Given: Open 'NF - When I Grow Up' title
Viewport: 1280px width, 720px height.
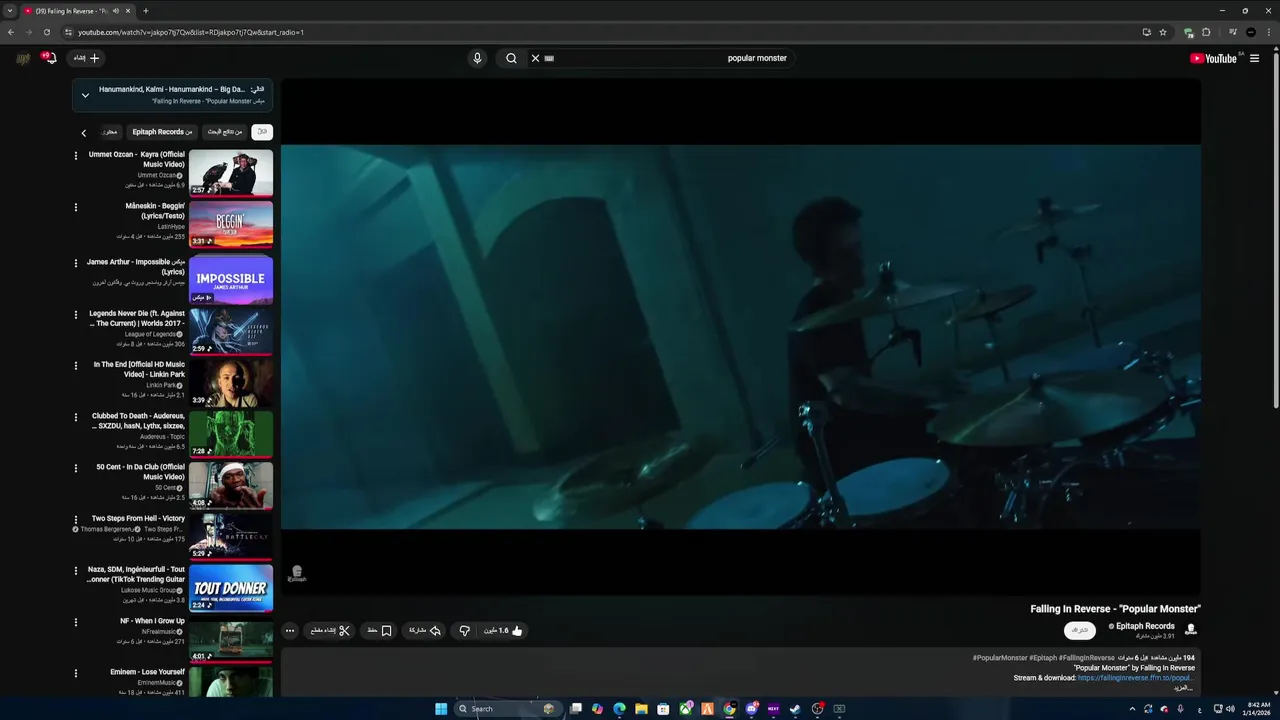Looking at the screenshot, I should pos(153,621).
